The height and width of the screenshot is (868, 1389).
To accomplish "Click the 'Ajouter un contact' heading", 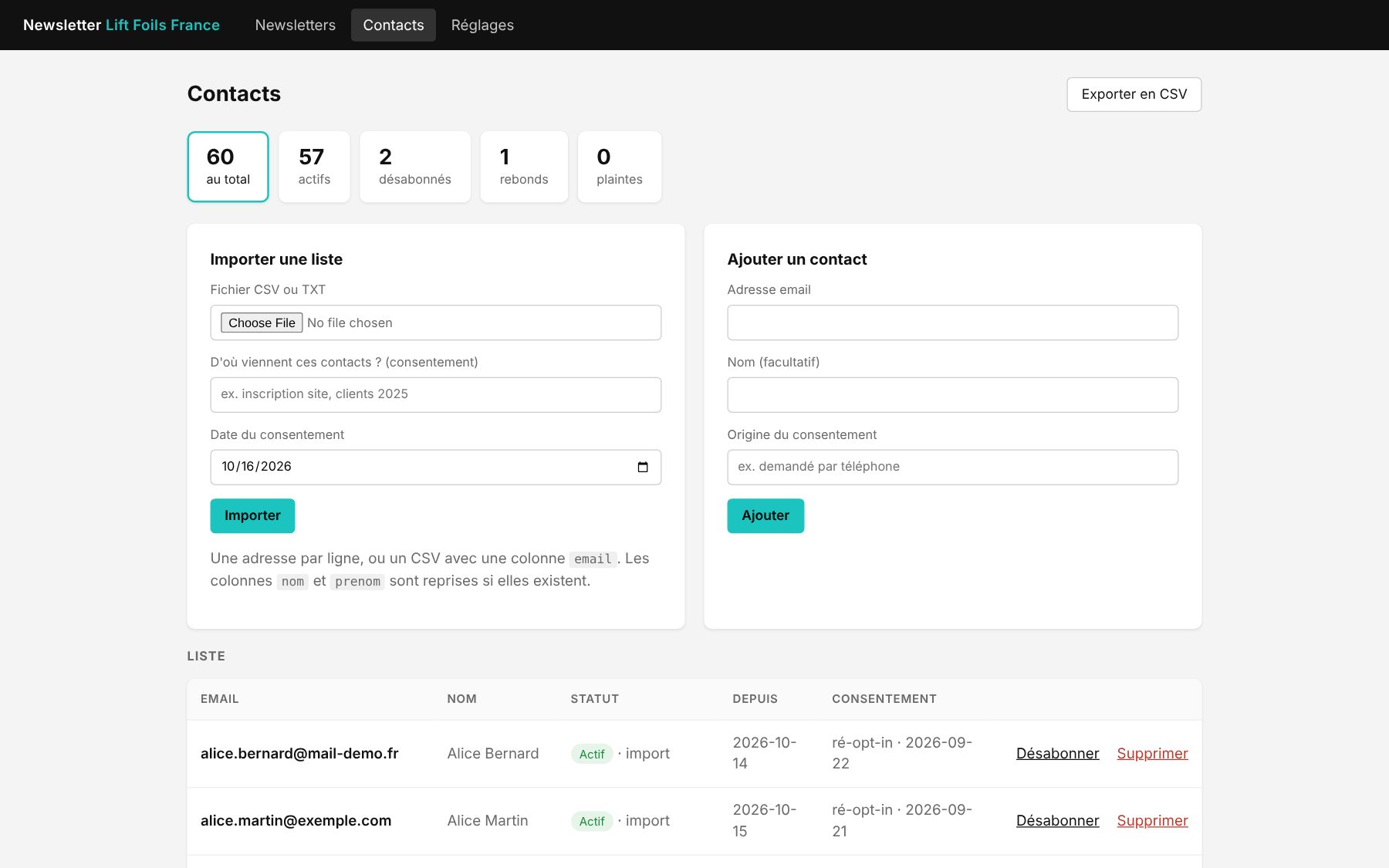I will pyautogui.click(x=797, y=259).
